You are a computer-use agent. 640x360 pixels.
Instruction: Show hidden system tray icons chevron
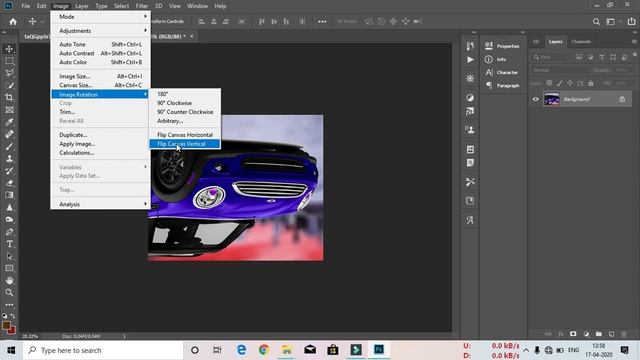click(x=526, y=350)
